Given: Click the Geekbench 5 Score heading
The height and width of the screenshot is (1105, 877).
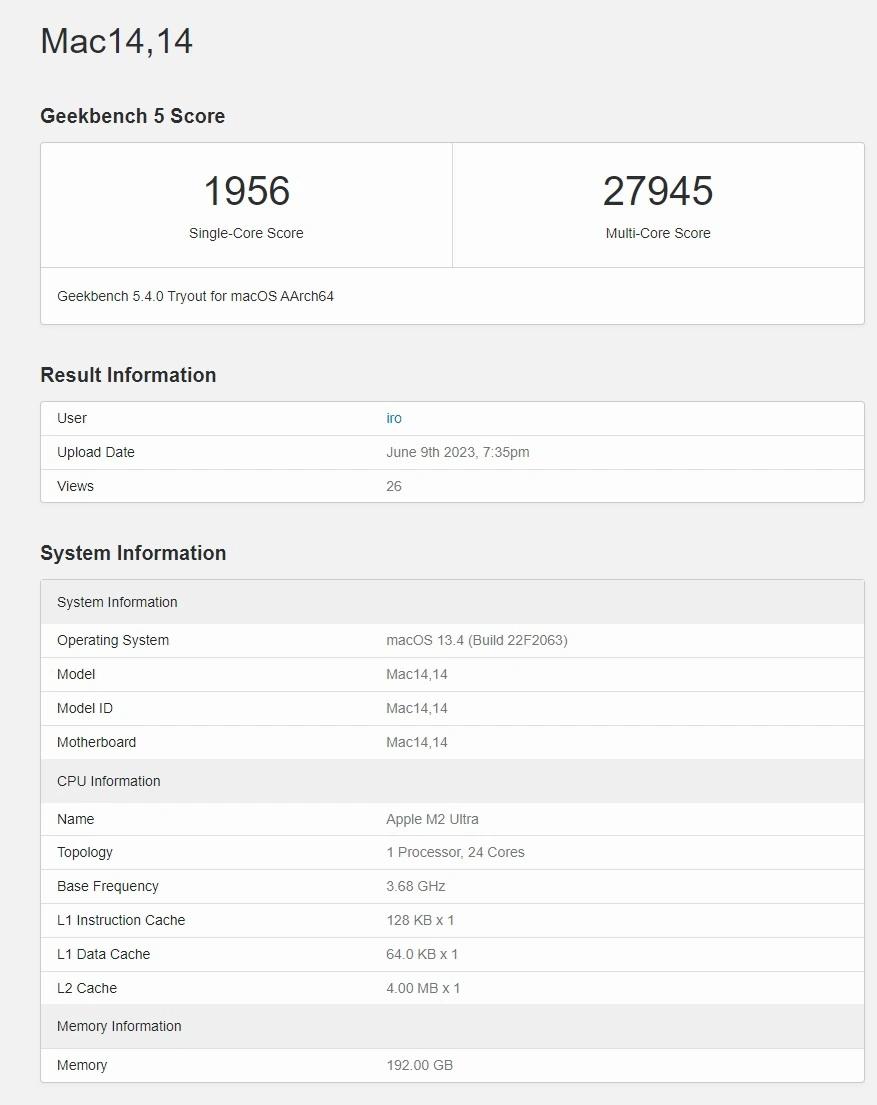Looking at the screenshot, I should 132,116.
